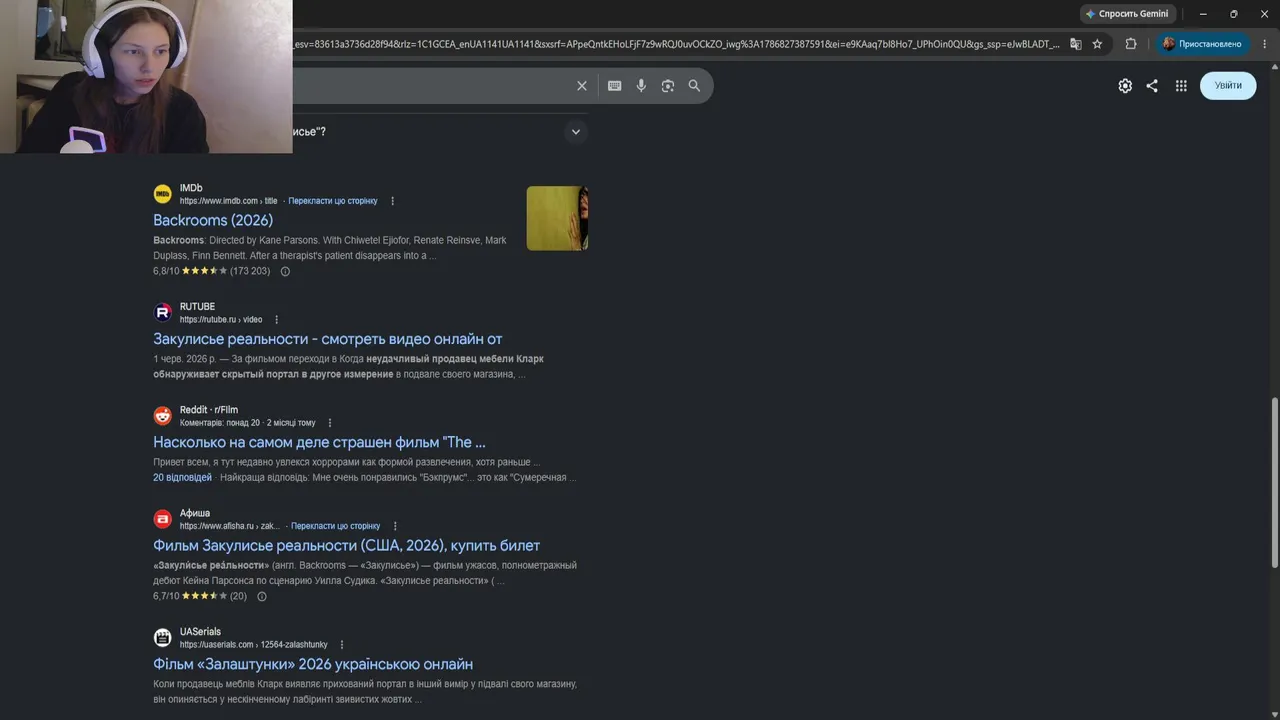Click the share icon next to settings
Image resolution: width=1280 pixels, height=720 pixels.
[x=1152, y=86]
